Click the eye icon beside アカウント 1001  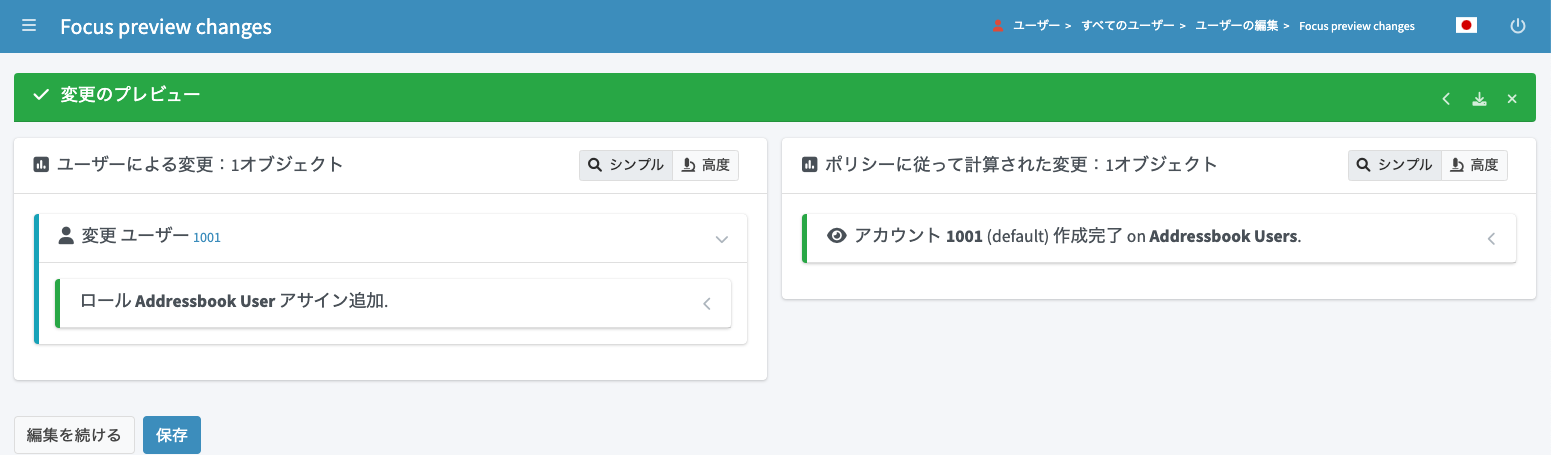pos(837,236)
